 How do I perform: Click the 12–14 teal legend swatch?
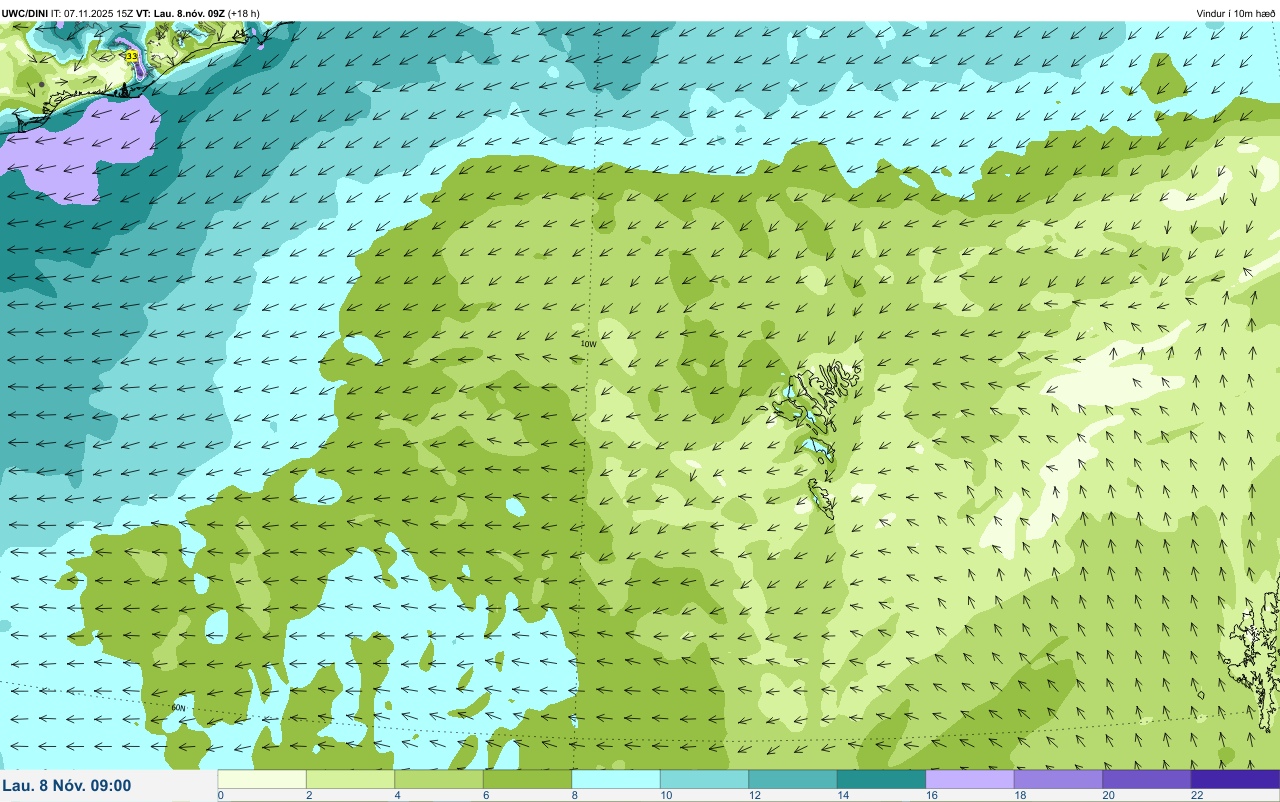793,779
